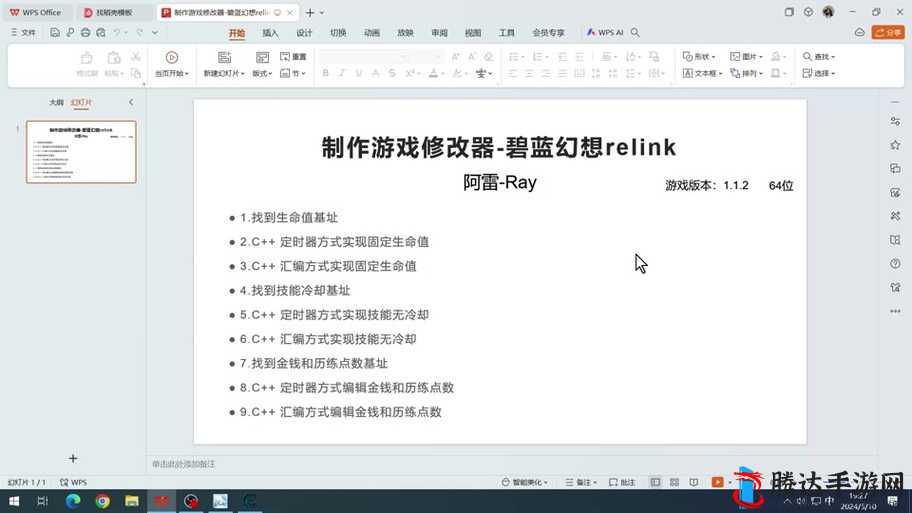Screen dimensions: 912x513
Task: Switch to Reading view in status bar
Action: coord(694,482)
